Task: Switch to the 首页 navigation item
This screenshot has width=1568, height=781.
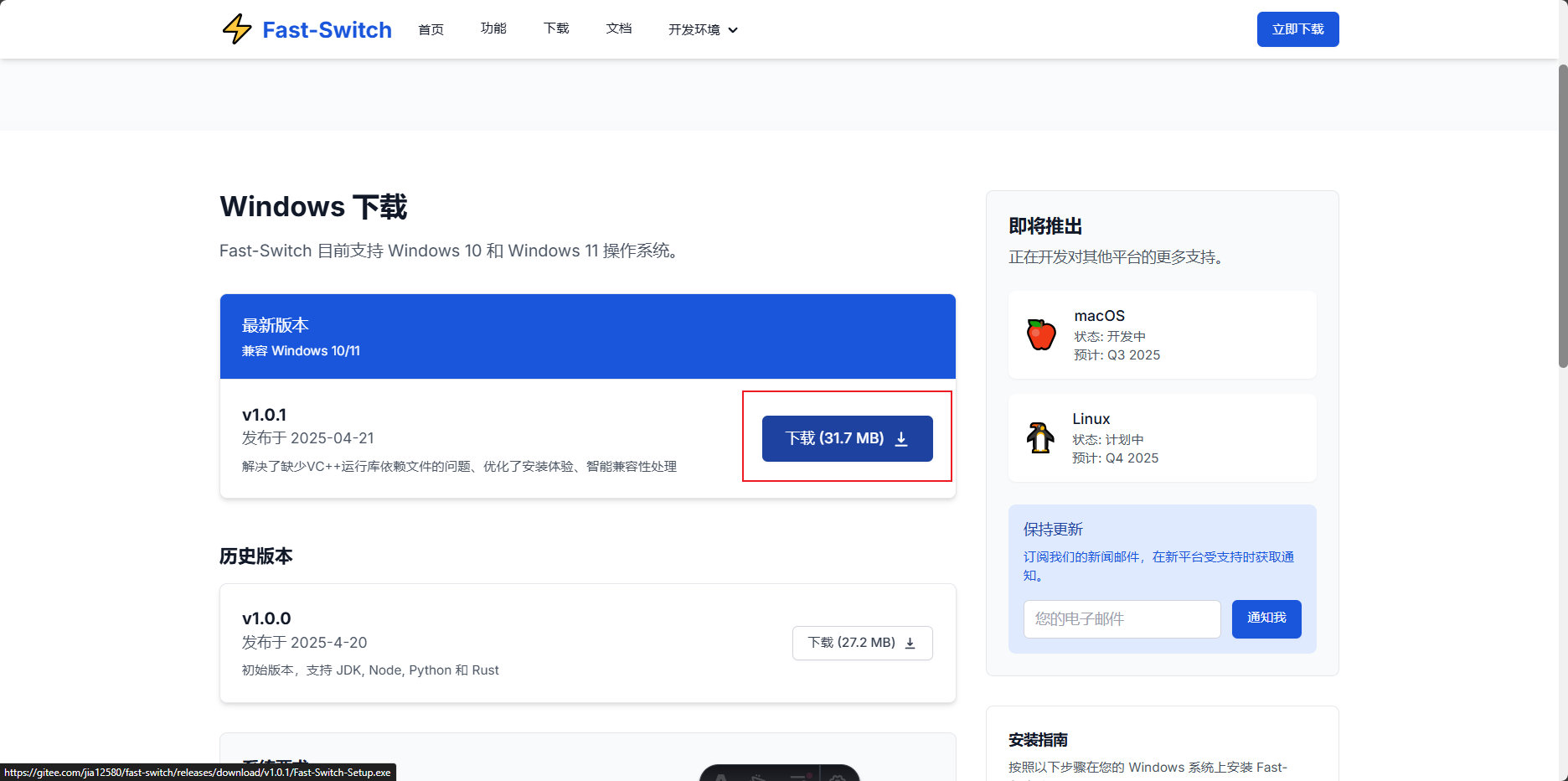Action: 431,28
